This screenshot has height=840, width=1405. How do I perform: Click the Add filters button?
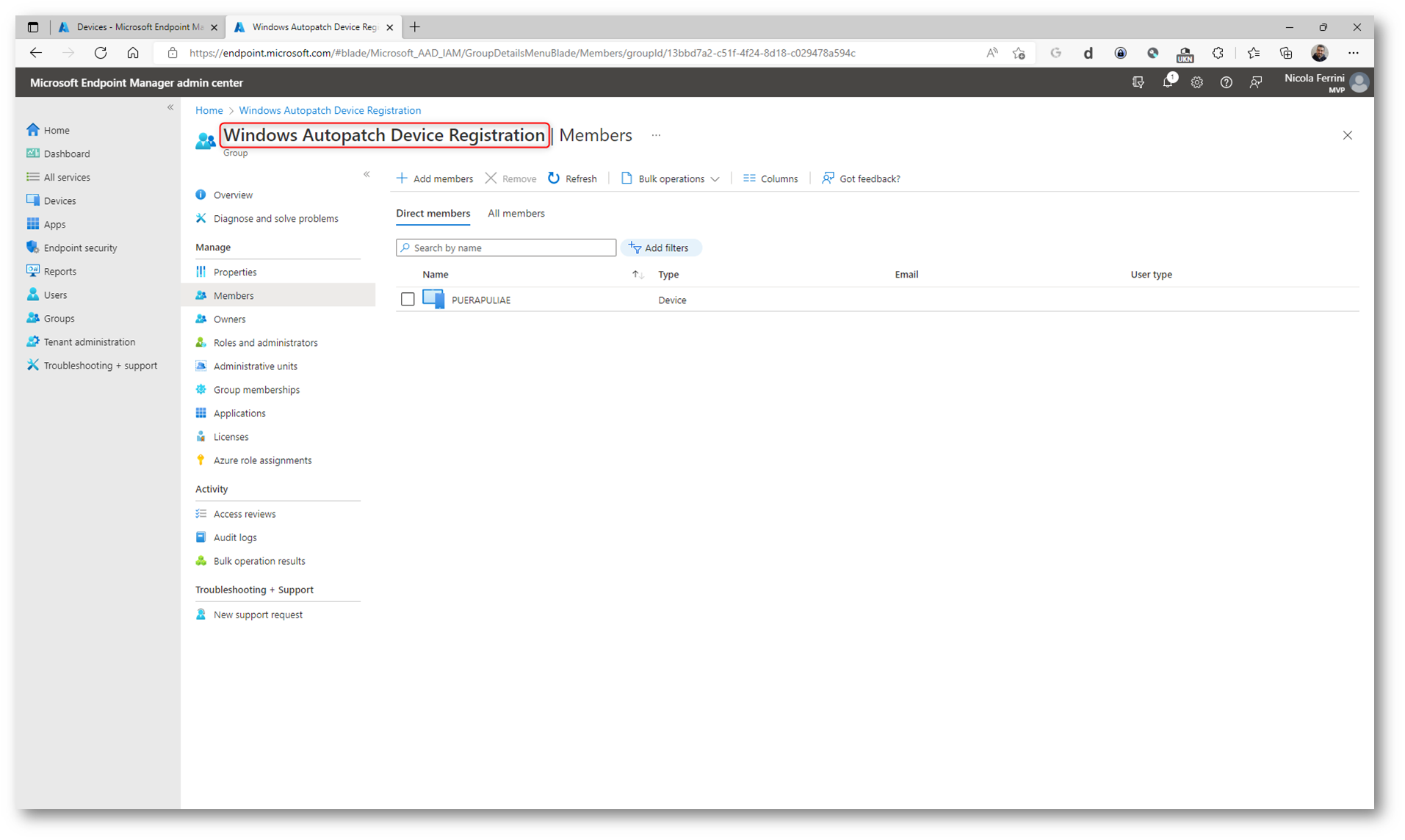pyautogui.click(x=660, y=248)
